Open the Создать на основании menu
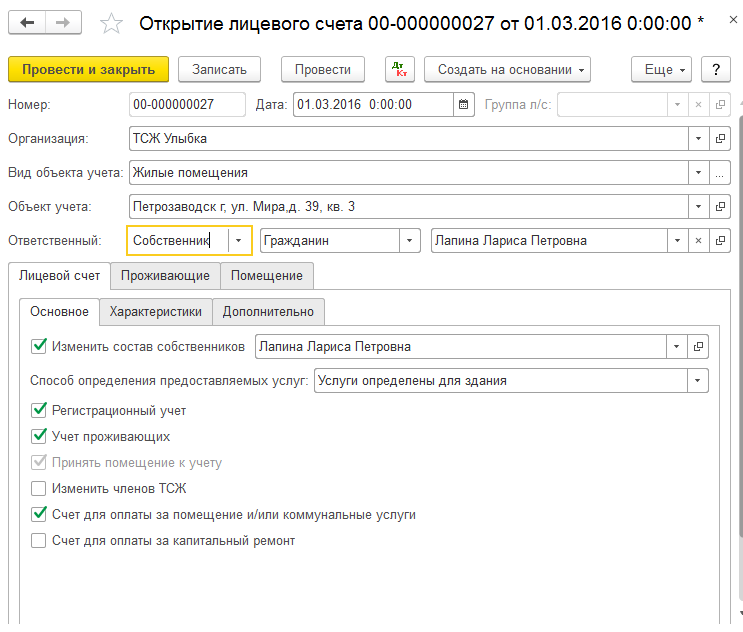The image size is (743, 632). tap(507, 70)
